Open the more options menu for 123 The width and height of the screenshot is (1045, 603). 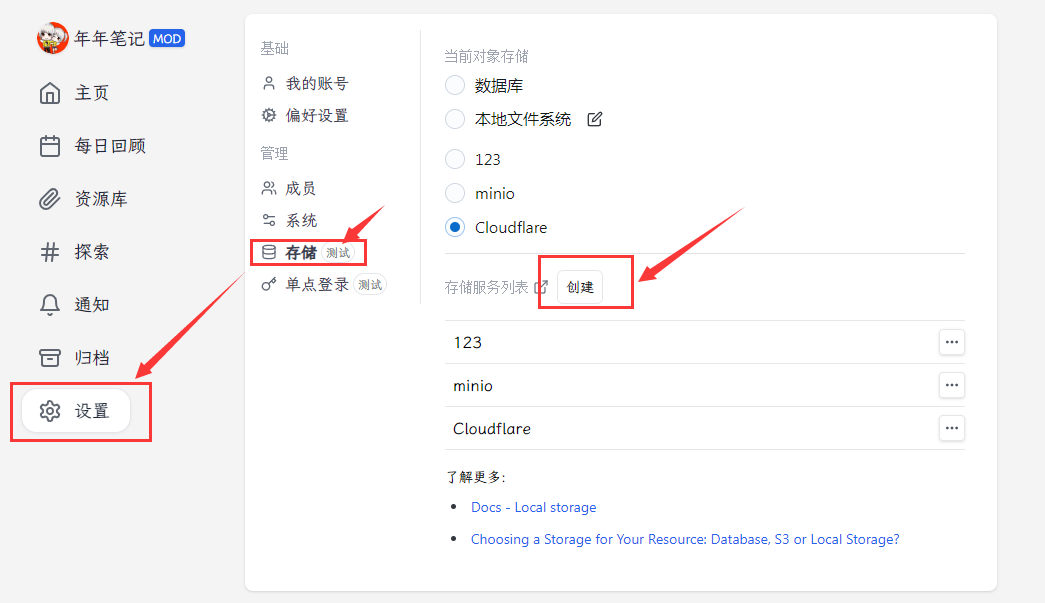(x=951, y=342)
